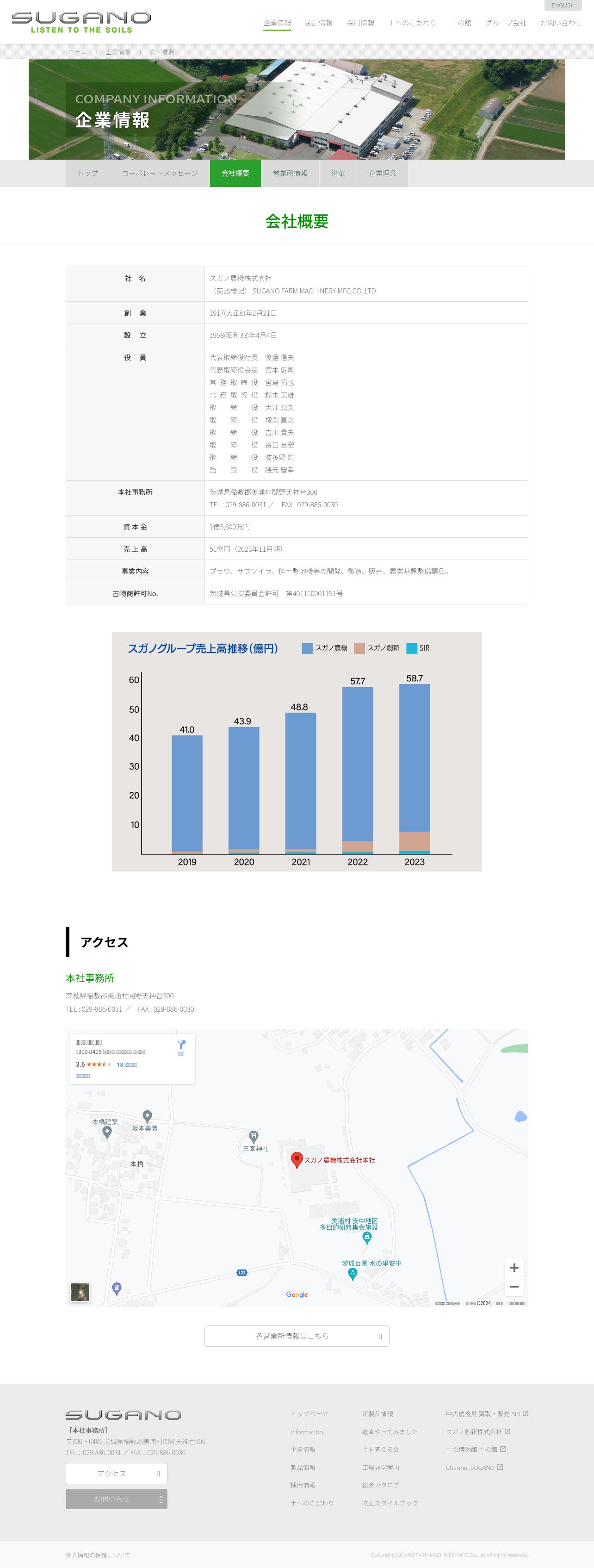Click the 18 reviews link on map card
594x1568 pixels.
(x=127, y=1064)
